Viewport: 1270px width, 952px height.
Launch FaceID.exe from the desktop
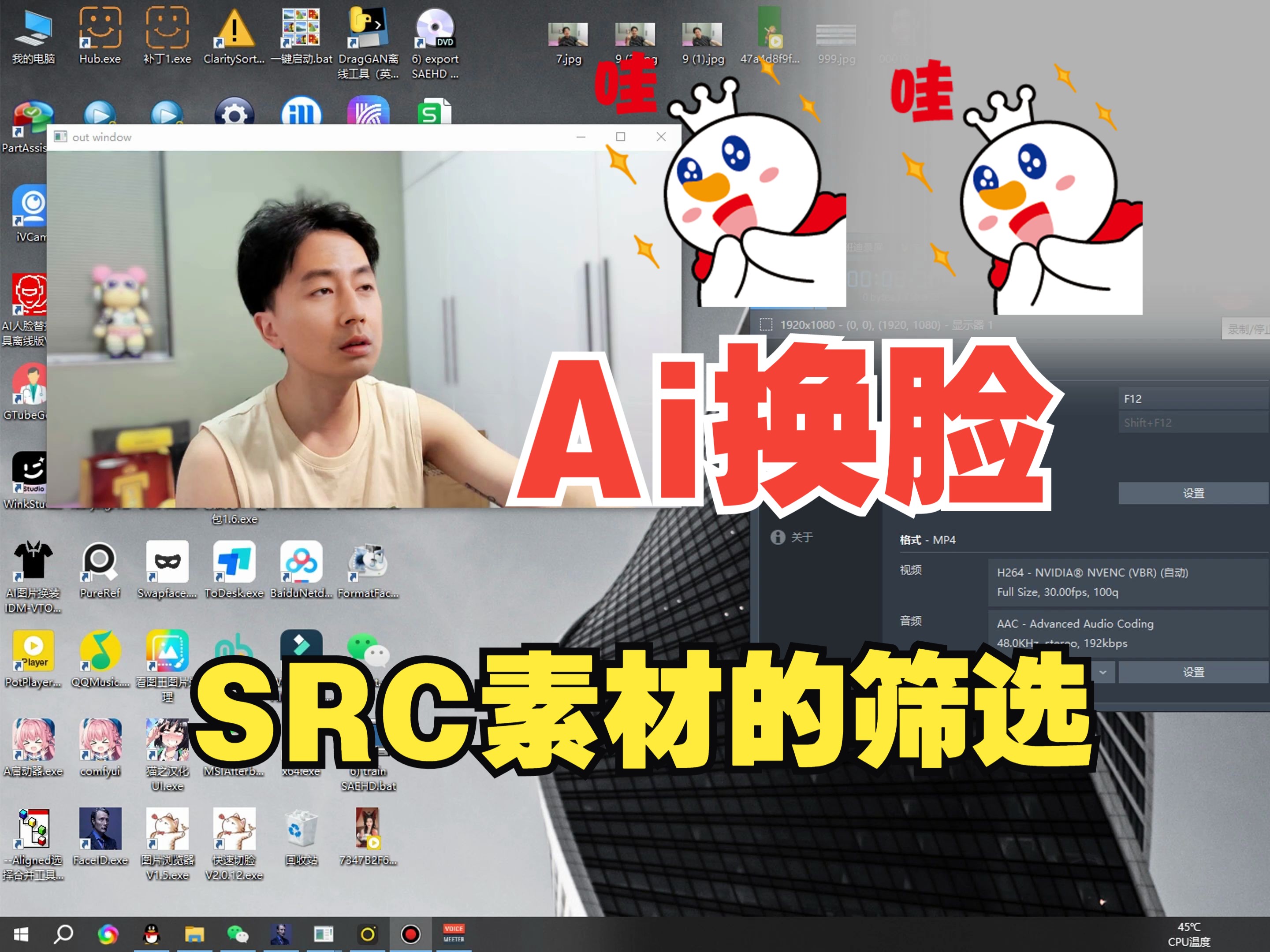pyautogui.click(x=100, y=837)
